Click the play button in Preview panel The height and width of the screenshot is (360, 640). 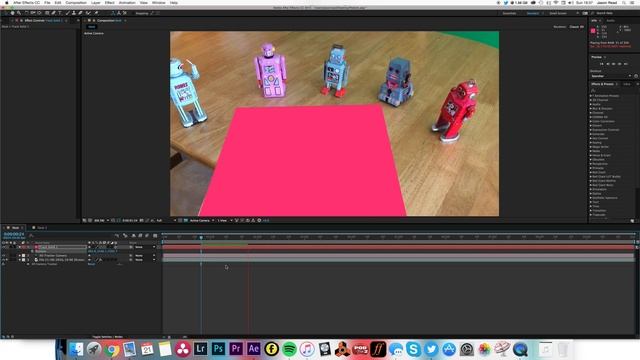613,64
